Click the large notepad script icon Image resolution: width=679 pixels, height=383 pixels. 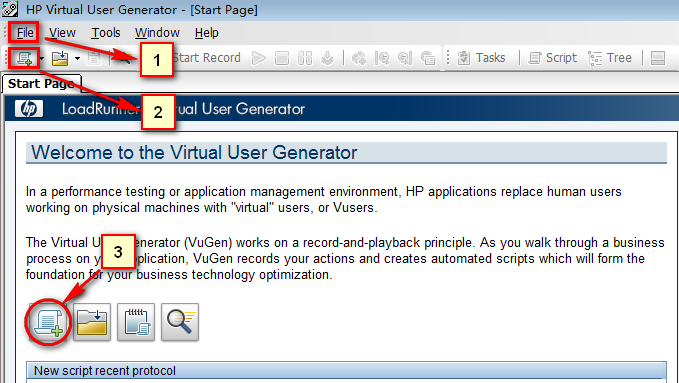pyautogui.click(x=136, y=322)
